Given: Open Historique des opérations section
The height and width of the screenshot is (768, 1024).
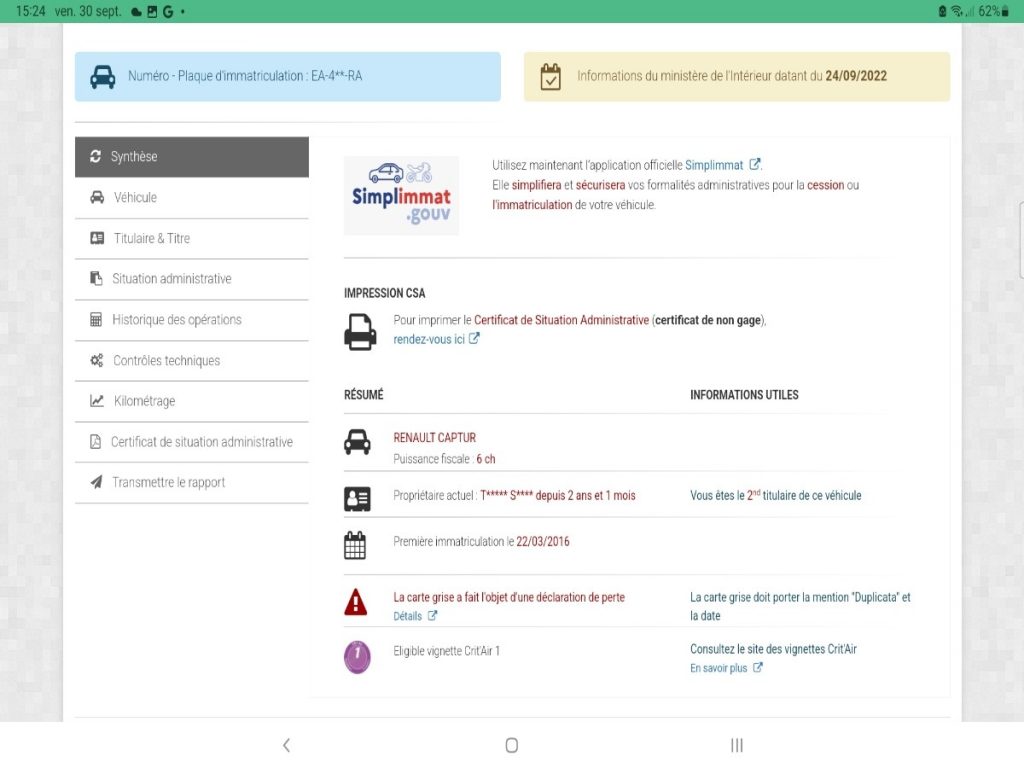Looking at the screenshot, I should (192, 320).
